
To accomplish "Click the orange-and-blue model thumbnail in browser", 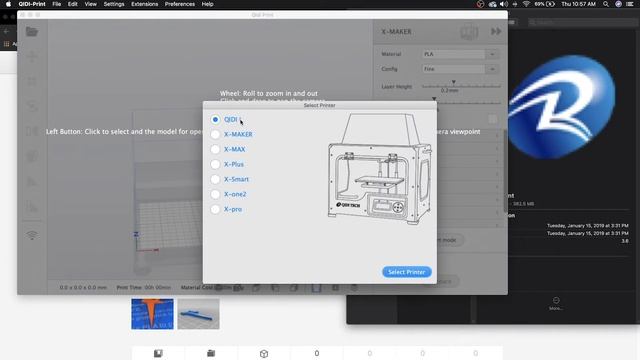I will (x=152, y=314).
